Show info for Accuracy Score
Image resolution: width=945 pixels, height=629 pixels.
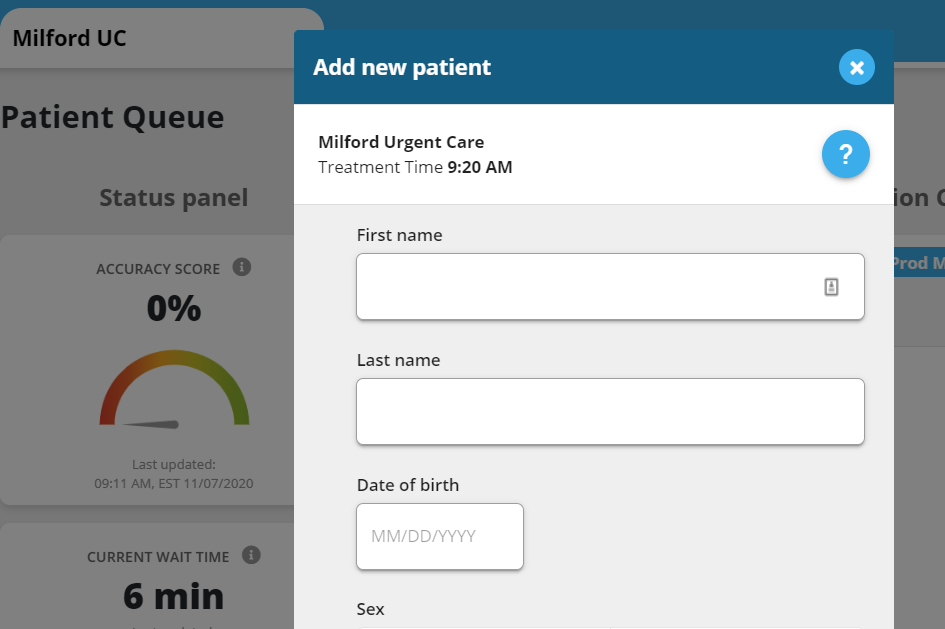pos(241,267)
